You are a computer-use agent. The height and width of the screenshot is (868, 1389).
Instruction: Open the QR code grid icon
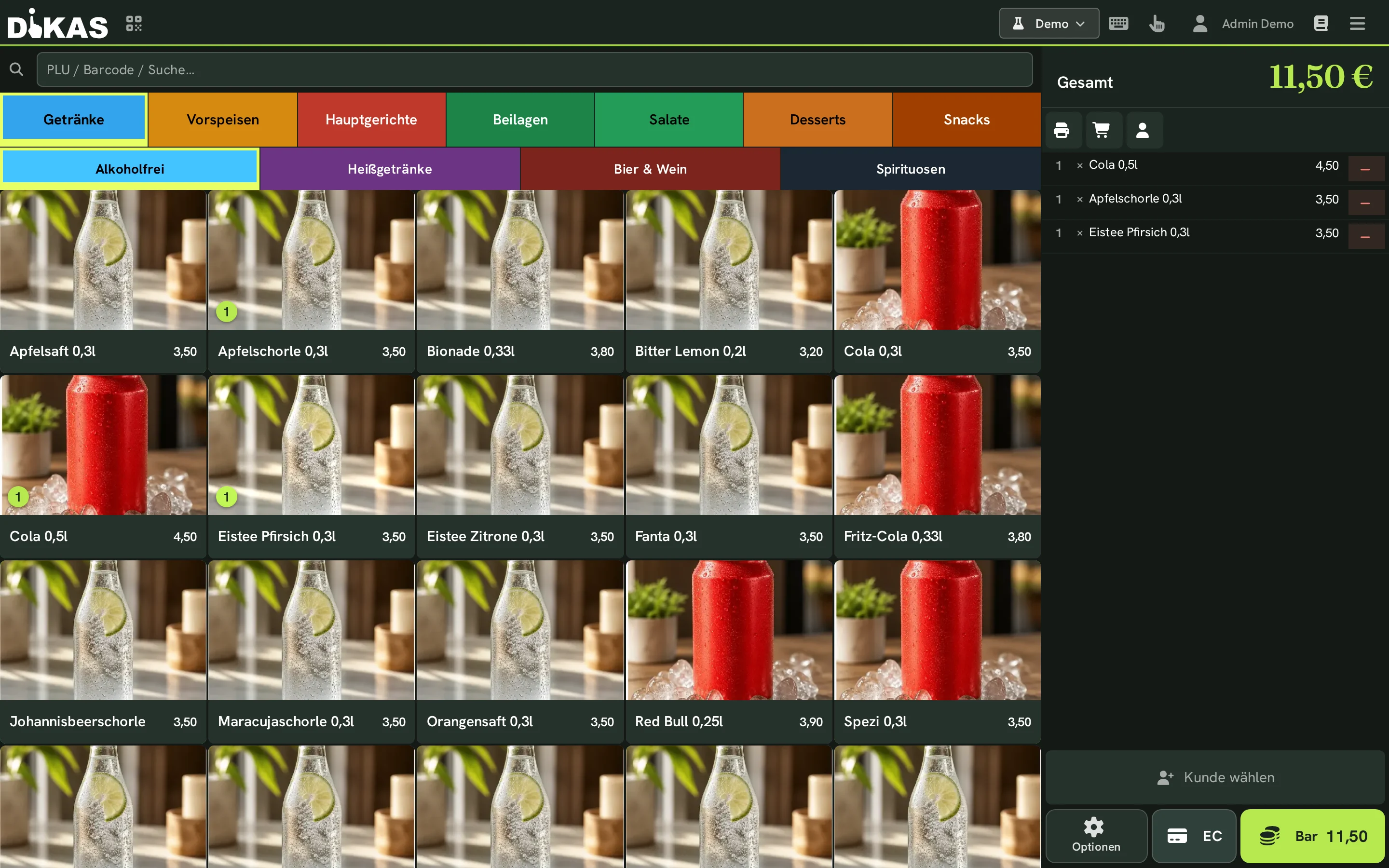click(134, 24)
